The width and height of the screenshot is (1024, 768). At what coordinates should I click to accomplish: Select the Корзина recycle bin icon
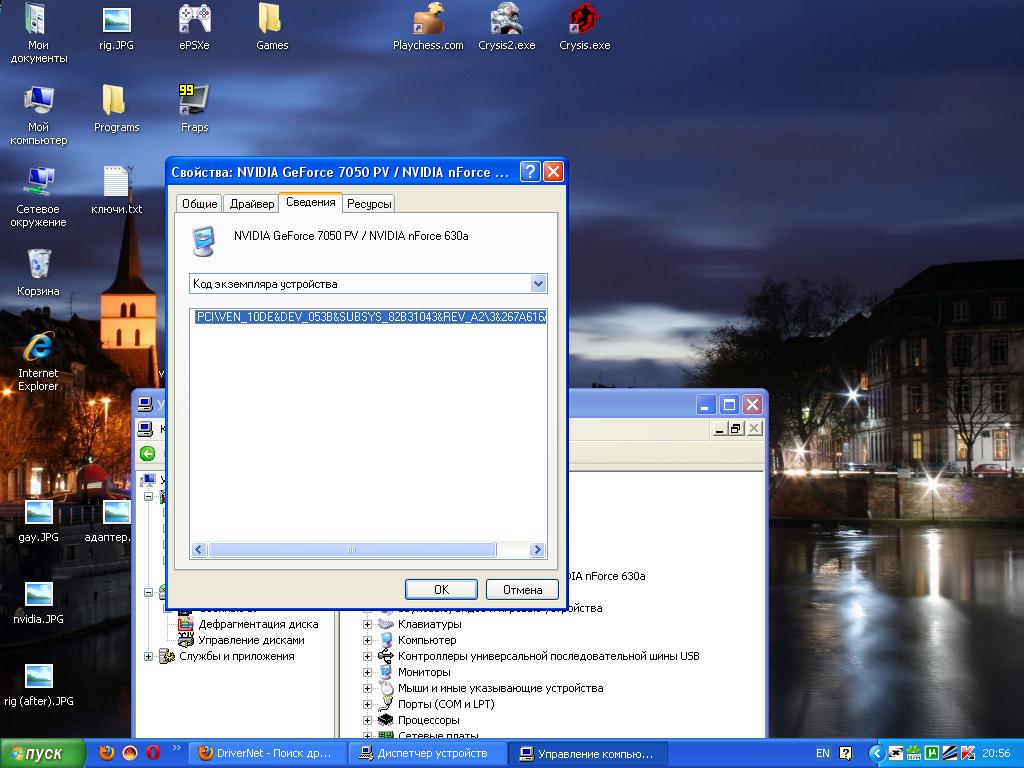coord(38,265)
